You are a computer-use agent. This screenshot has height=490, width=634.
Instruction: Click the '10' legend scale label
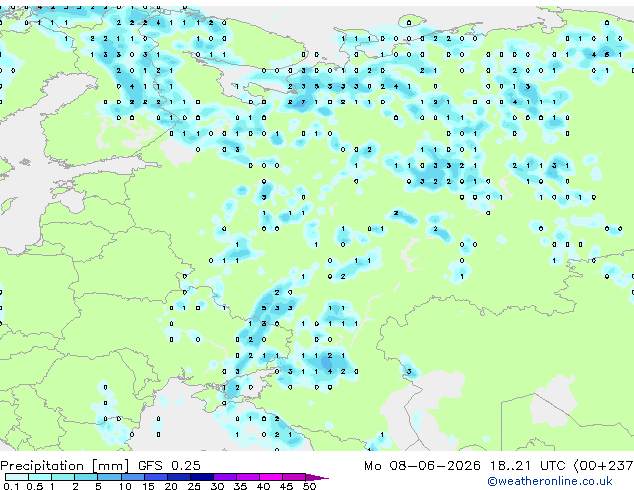(x=125, y=486)
